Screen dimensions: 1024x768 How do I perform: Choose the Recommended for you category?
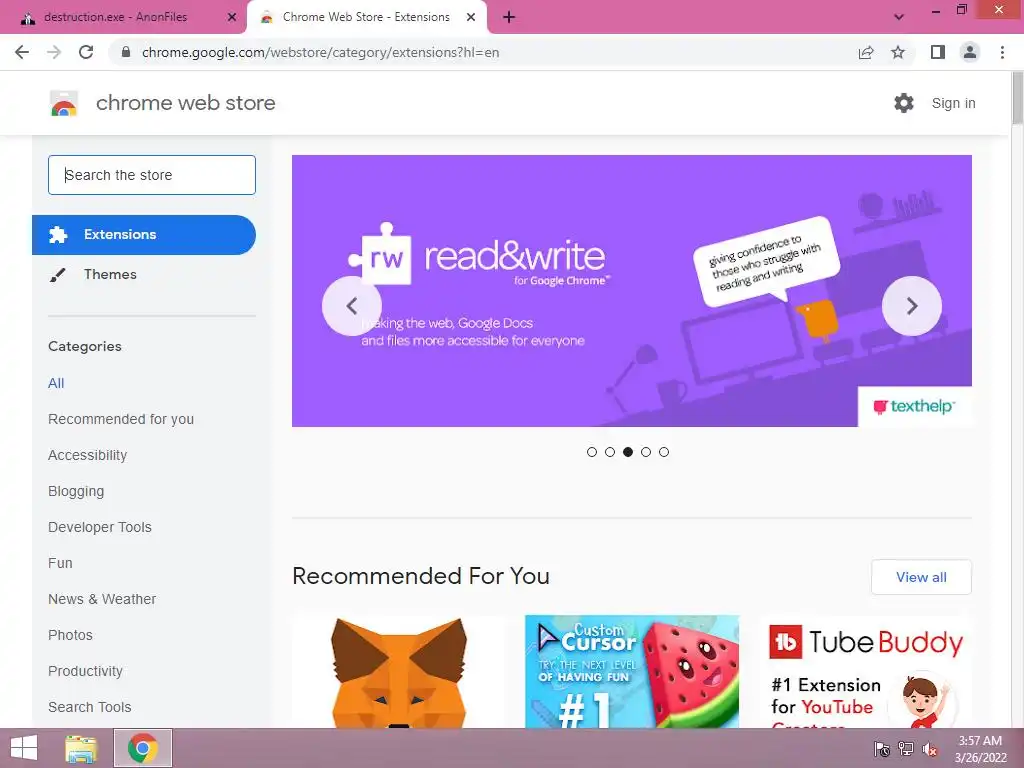[x=121, y=419]
